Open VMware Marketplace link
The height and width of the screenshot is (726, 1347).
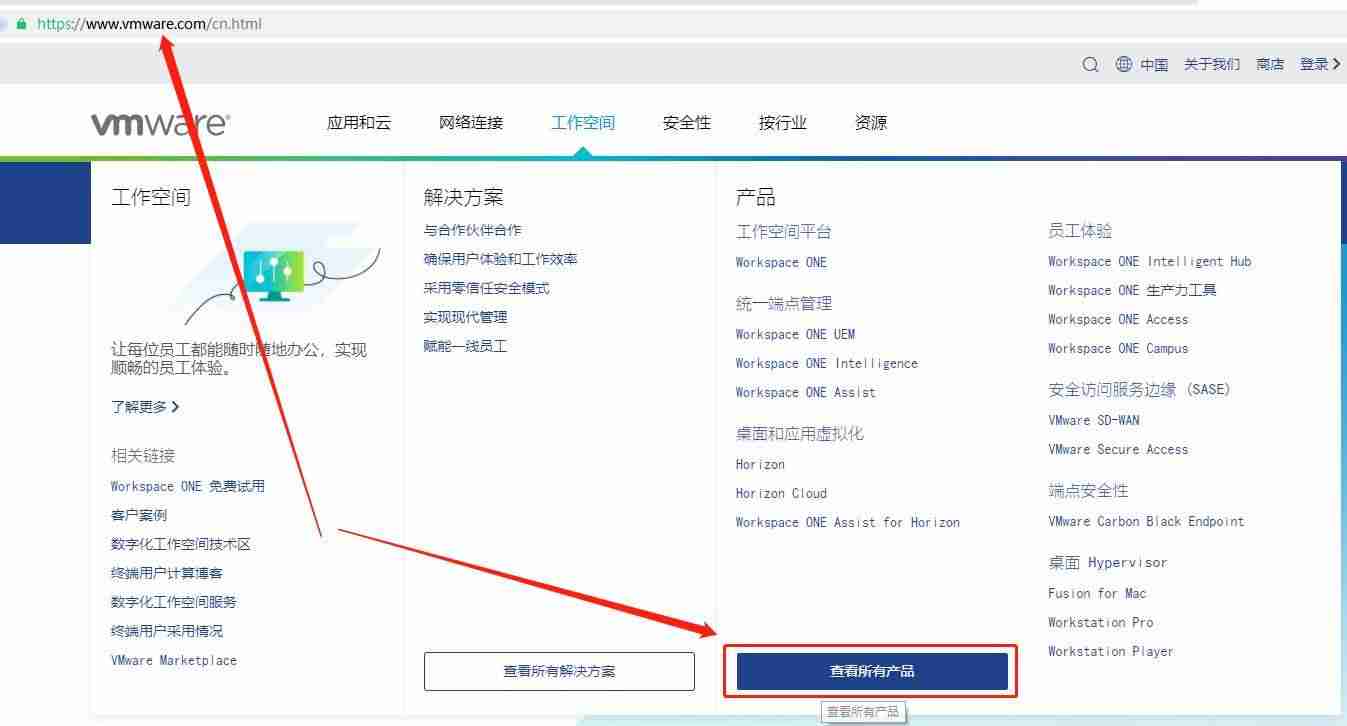pyautogui.click(x=174, y=660)
